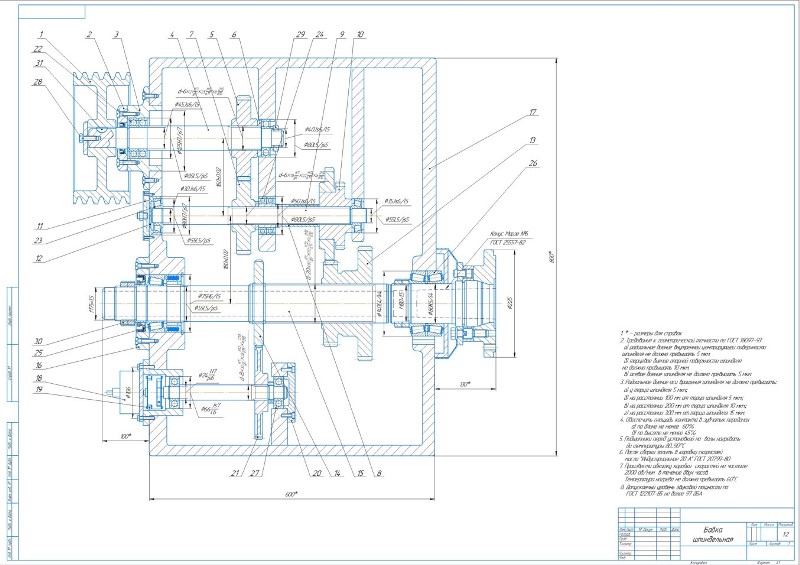Image resolution: width=800 pixels, height=565 pixels.
Task: Click part callout number 2
Action: point(89,35)
